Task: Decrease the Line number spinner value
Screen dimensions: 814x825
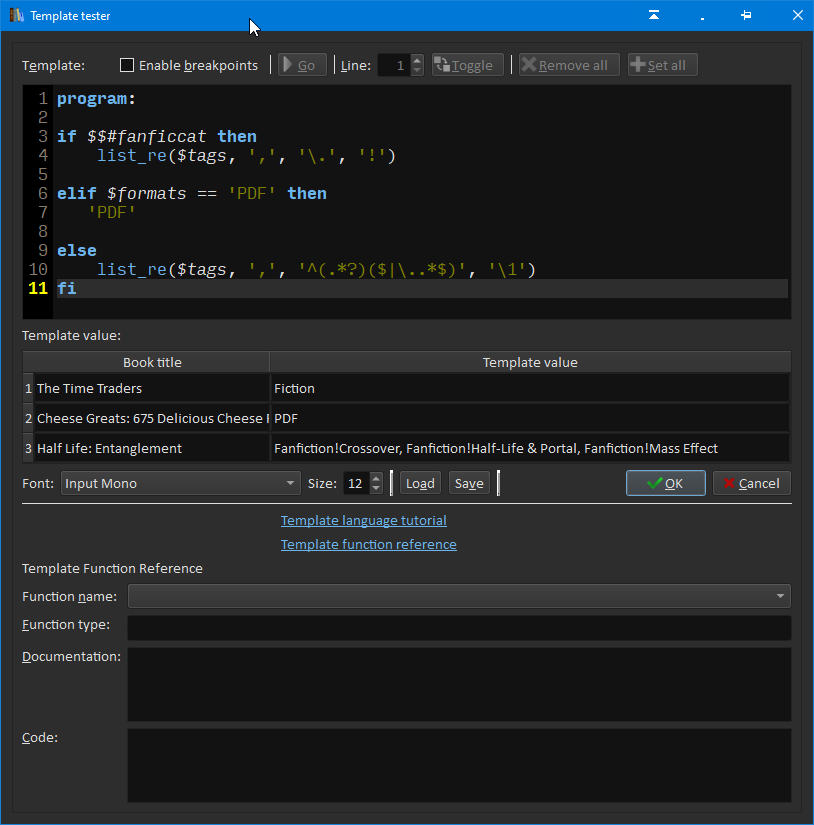Action: point(417,71)
